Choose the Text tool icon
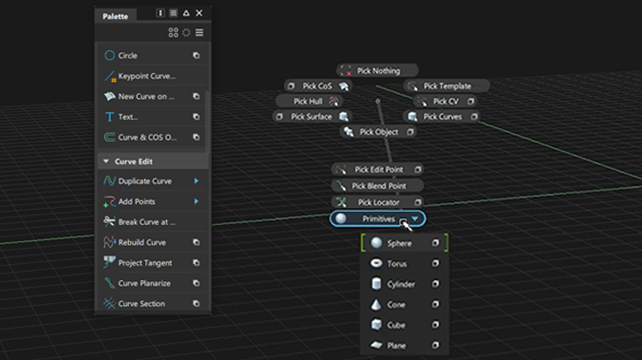The width and height of the screenshot is (642, 360). [x=109, y=117]
